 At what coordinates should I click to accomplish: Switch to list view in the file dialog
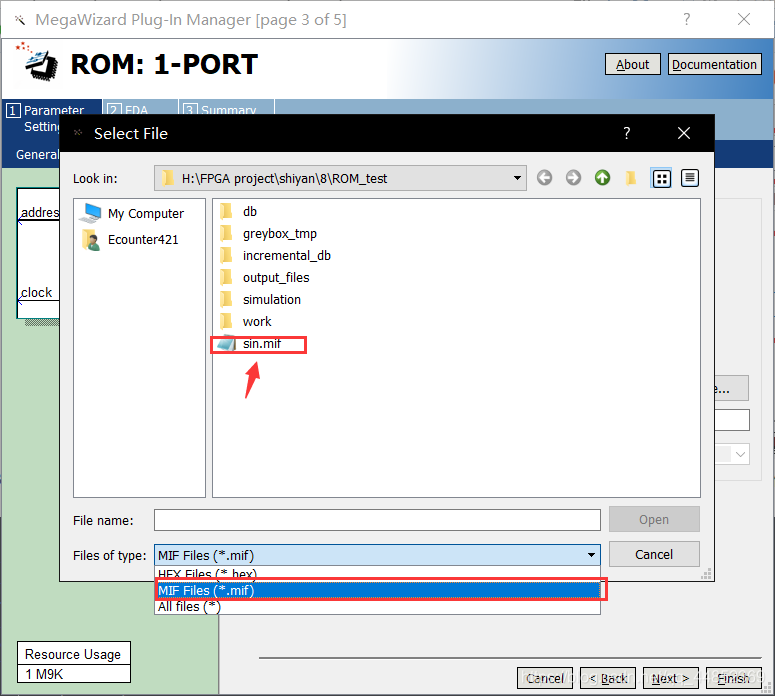click(661, 178)
